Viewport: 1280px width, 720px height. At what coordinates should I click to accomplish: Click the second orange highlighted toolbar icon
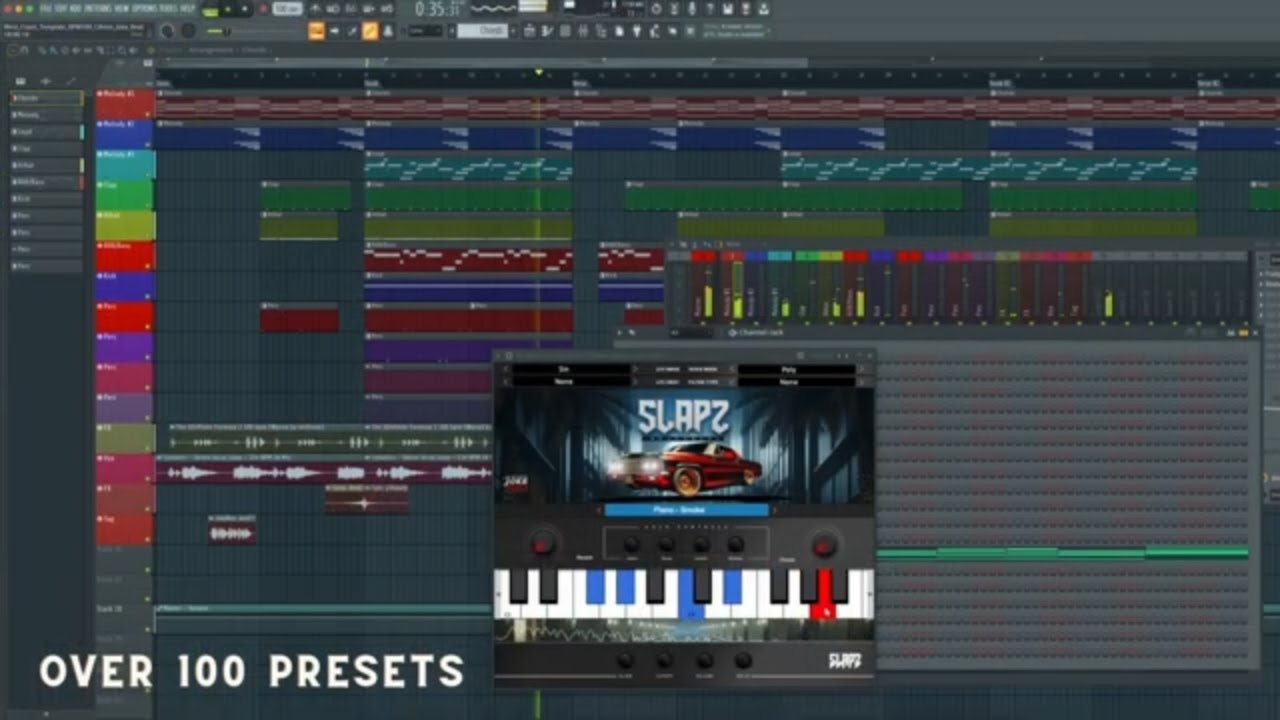[370, 31]
